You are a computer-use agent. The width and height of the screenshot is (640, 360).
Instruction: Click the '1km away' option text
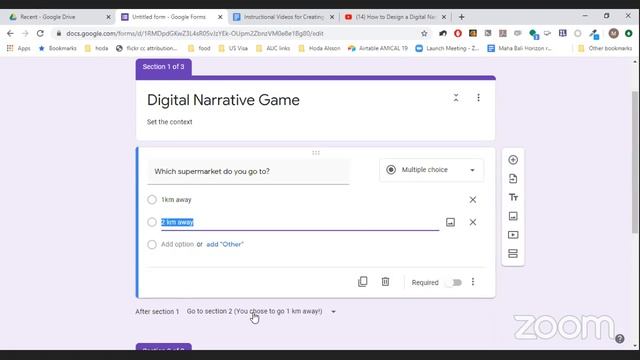click(176, 200)
